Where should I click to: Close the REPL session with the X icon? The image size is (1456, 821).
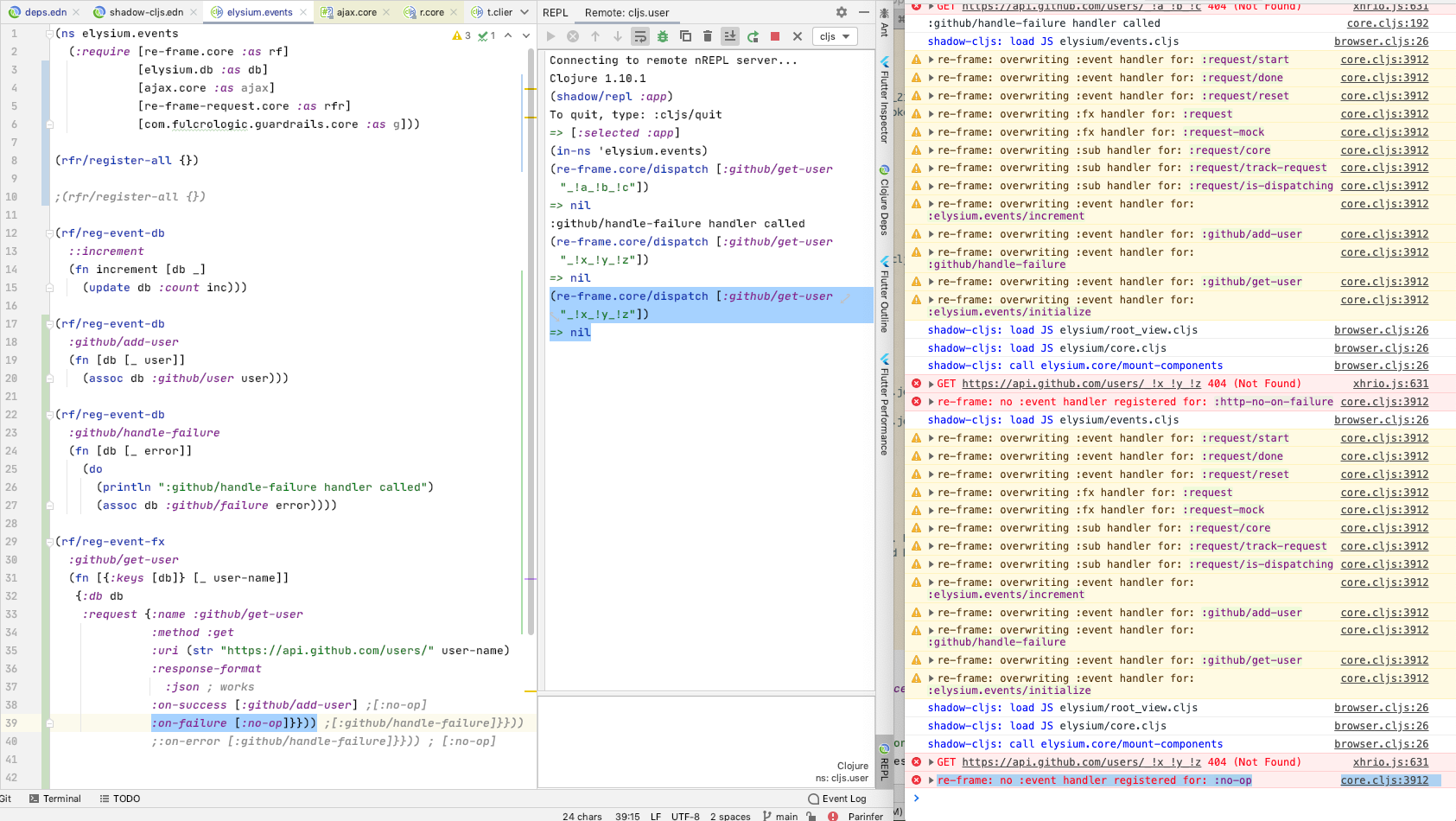coord(798,36)
